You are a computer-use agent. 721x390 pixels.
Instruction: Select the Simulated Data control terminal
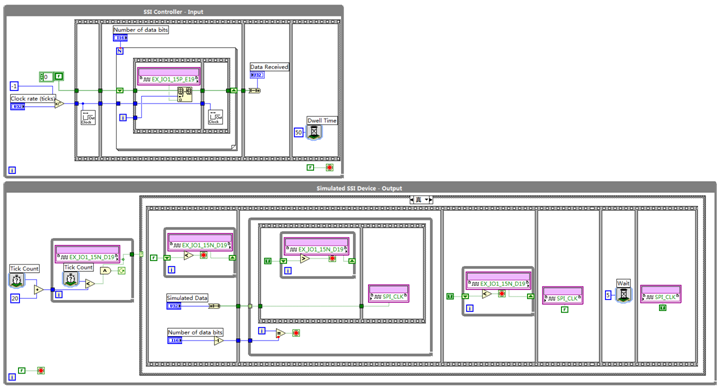(174, 306)
